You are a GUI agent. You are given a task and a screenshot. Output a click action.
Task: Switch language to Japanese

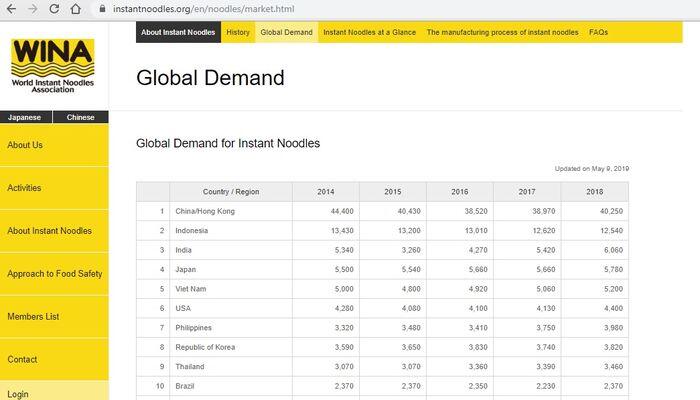pyautogui.click(x=26, y=117)
